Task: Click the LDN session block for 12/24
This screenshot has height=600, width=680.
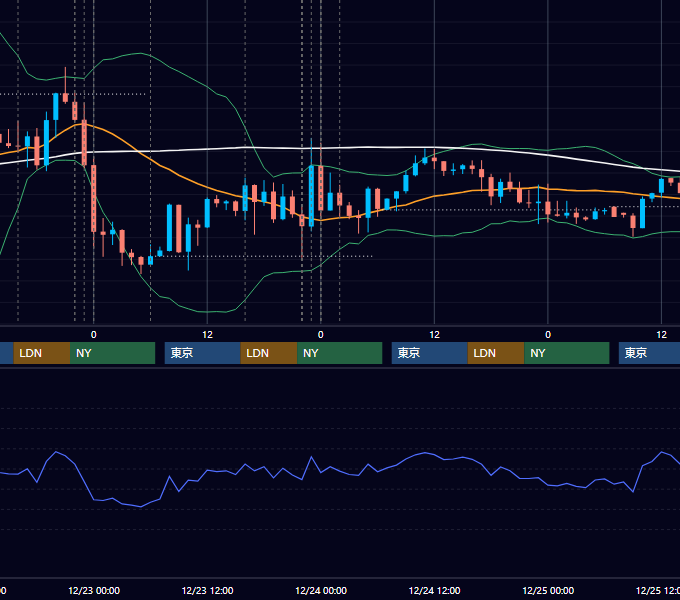Action: click(496, 353)
